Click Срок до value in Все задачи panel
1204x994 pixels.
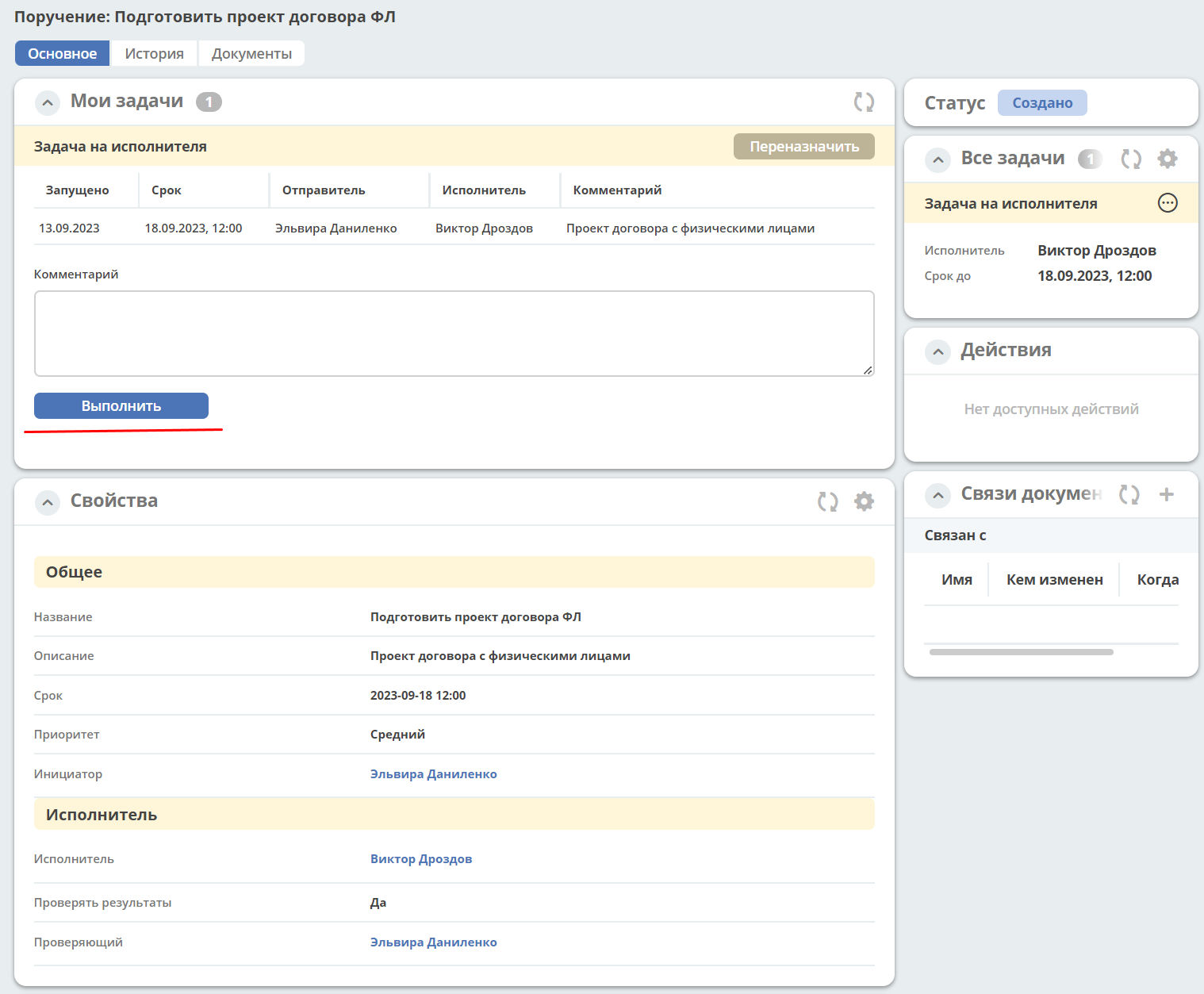coord(1095,276)
